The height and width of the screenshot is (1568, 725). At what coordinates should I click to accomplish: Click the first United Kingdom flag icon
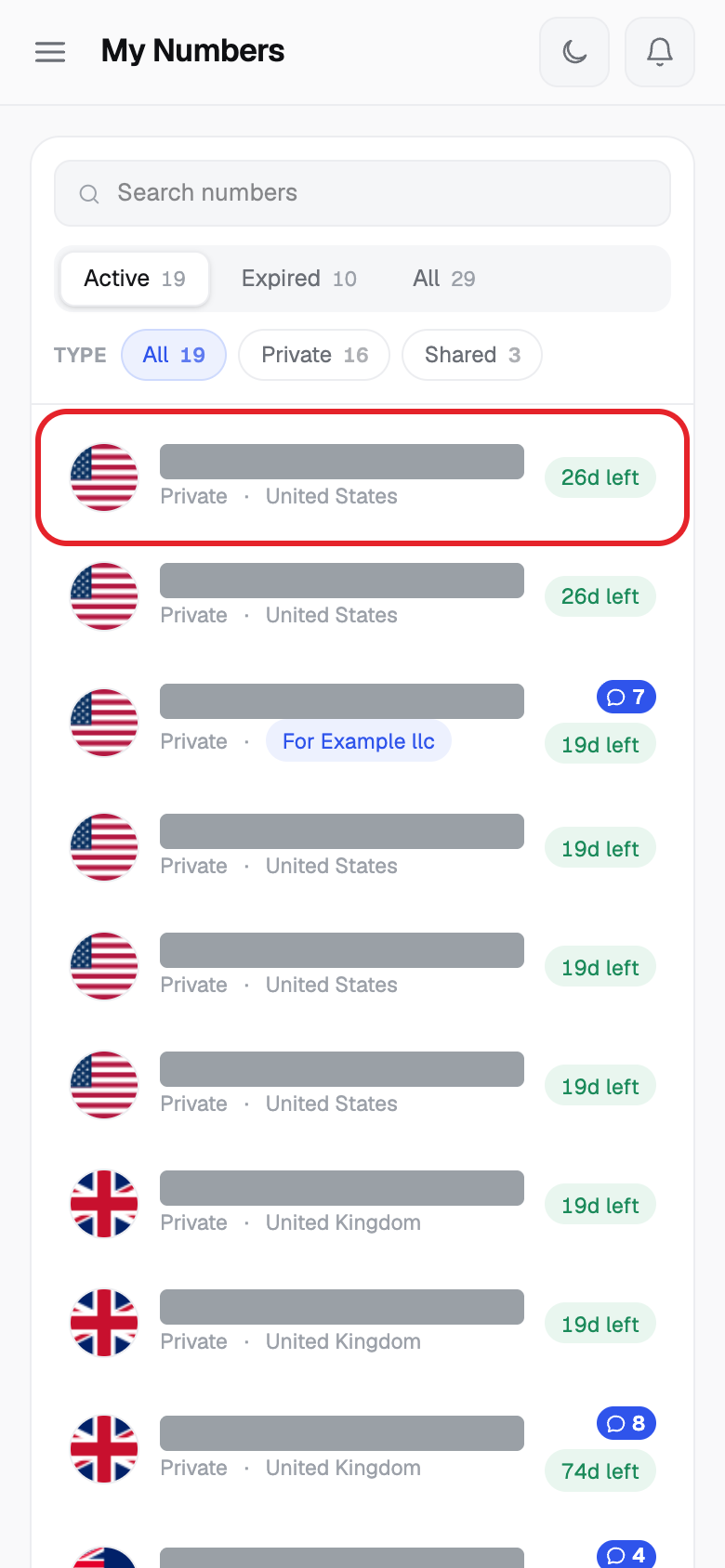[x=104, y=1204]
